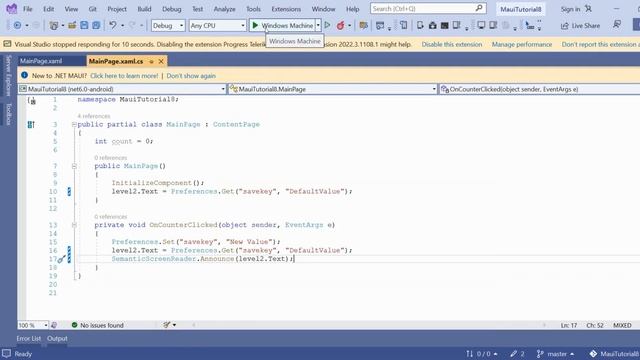Undo the last edit

point(113,25)
